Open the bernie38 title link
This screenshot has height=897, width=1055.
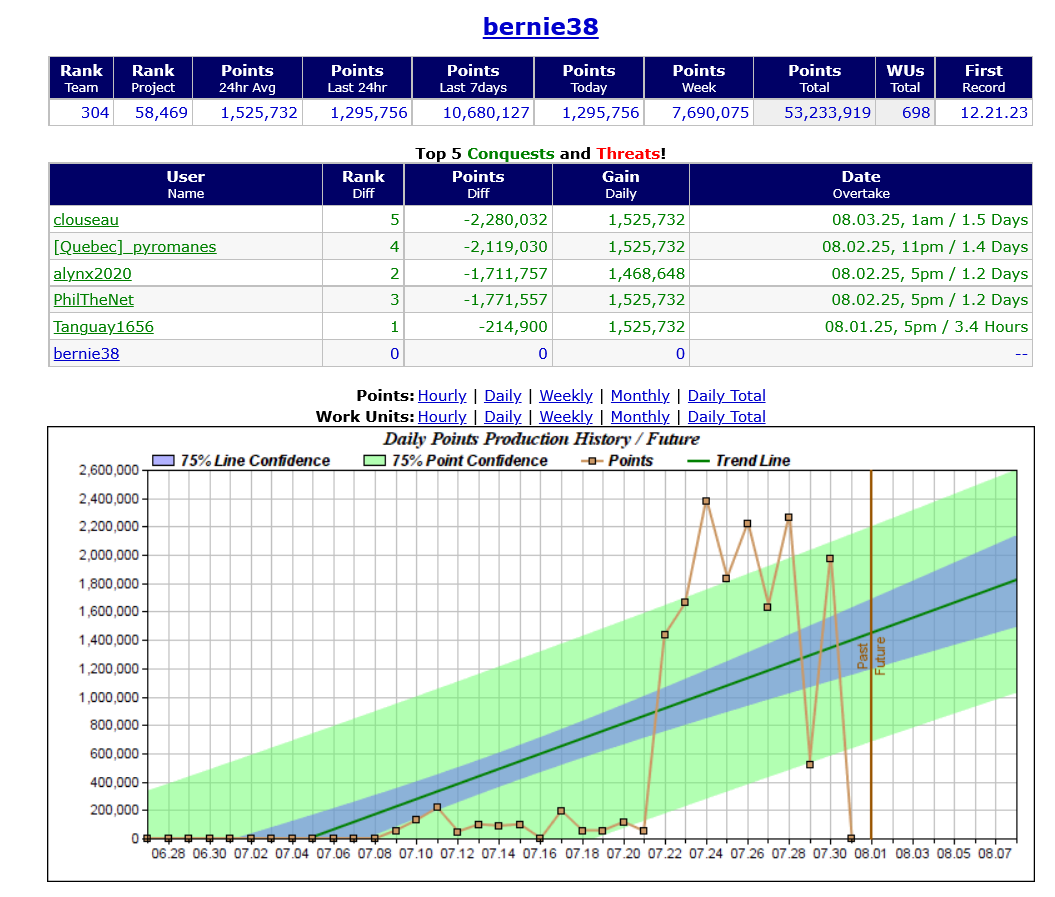pos(540,26)
